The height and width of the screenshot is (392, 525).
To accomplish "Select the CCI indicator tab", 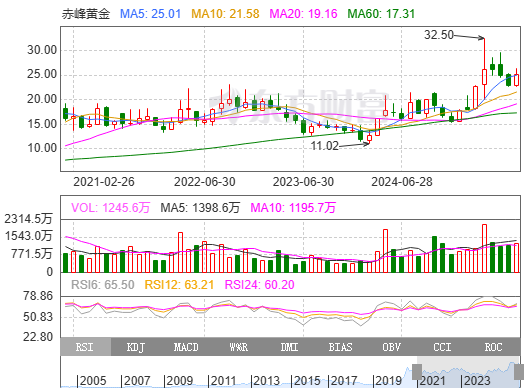I will pos(442,347).
